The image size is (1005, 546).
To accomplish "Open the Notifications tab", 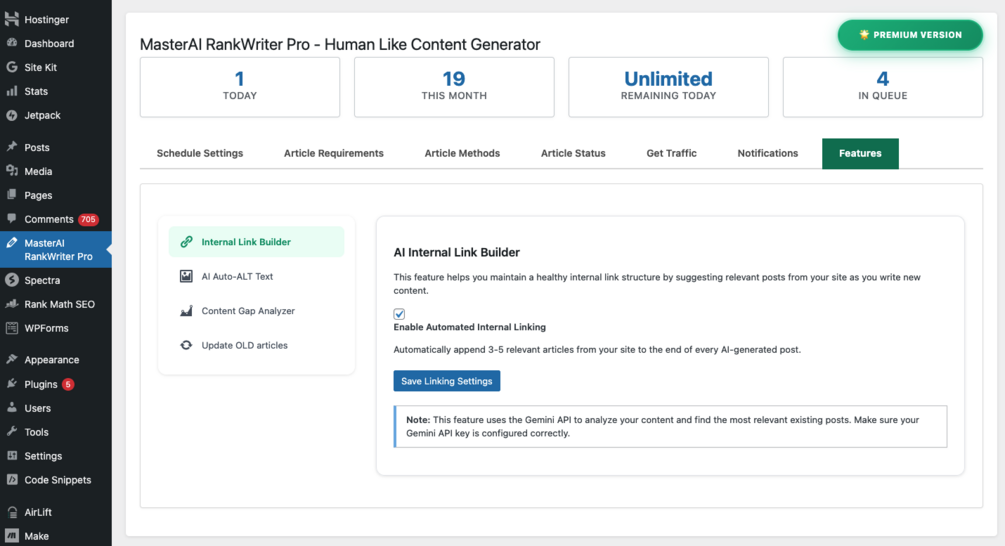I will [768, 153].
